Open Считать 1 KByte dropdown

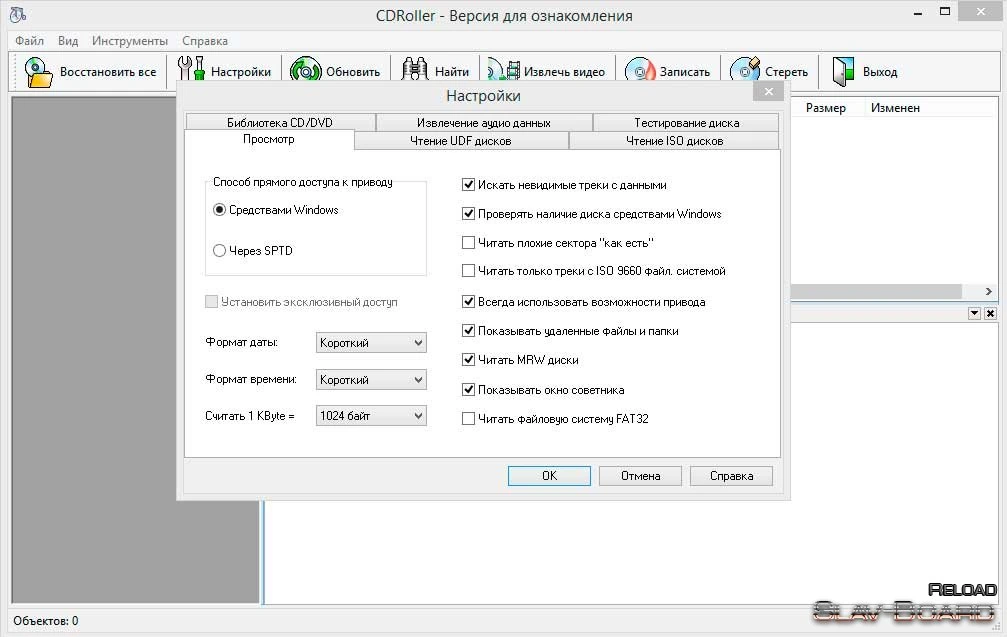(371, 416)
